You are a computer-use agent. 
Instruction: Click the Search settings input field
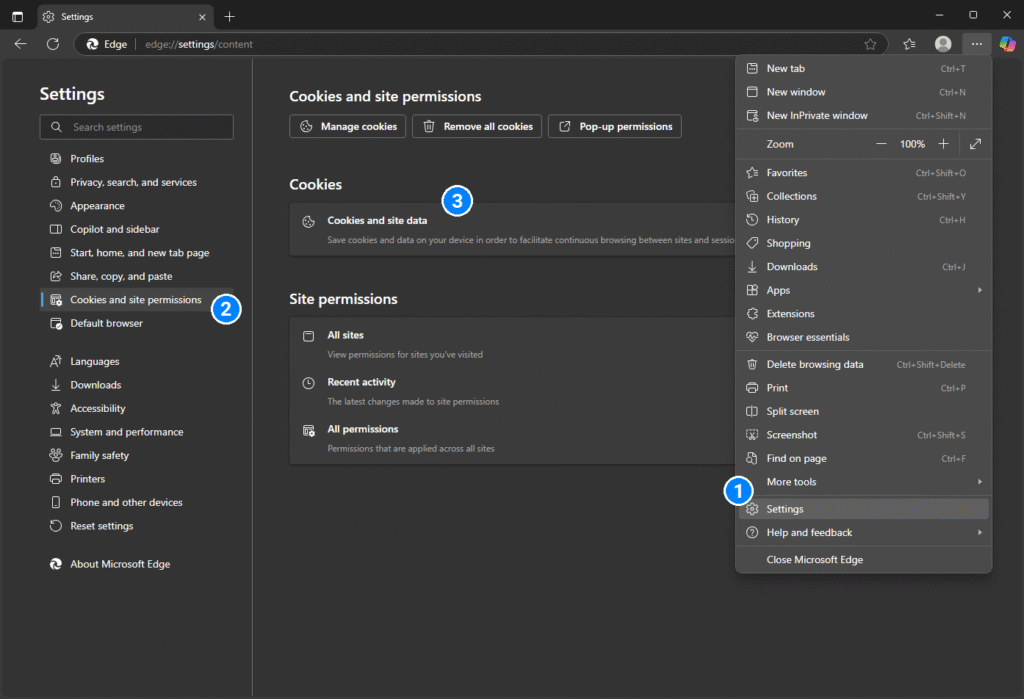(x=145, y=127)
